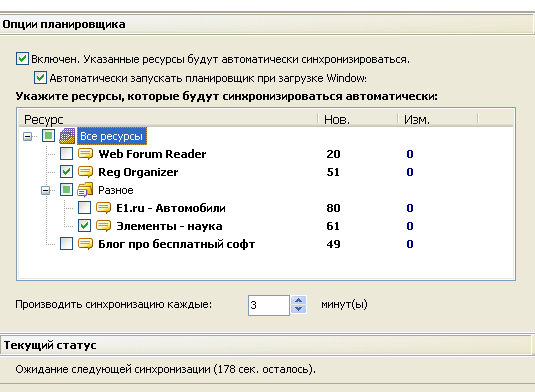
Task: Check the Web Forum Reader checkbox
Action: pyautogui.click(x=66, y=154)
